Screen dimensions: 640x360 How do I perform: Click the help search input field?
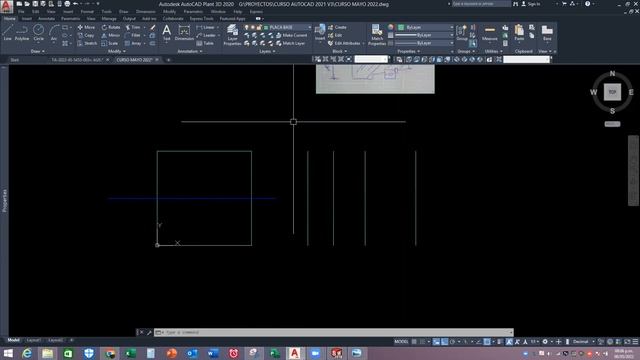point(481,4)
